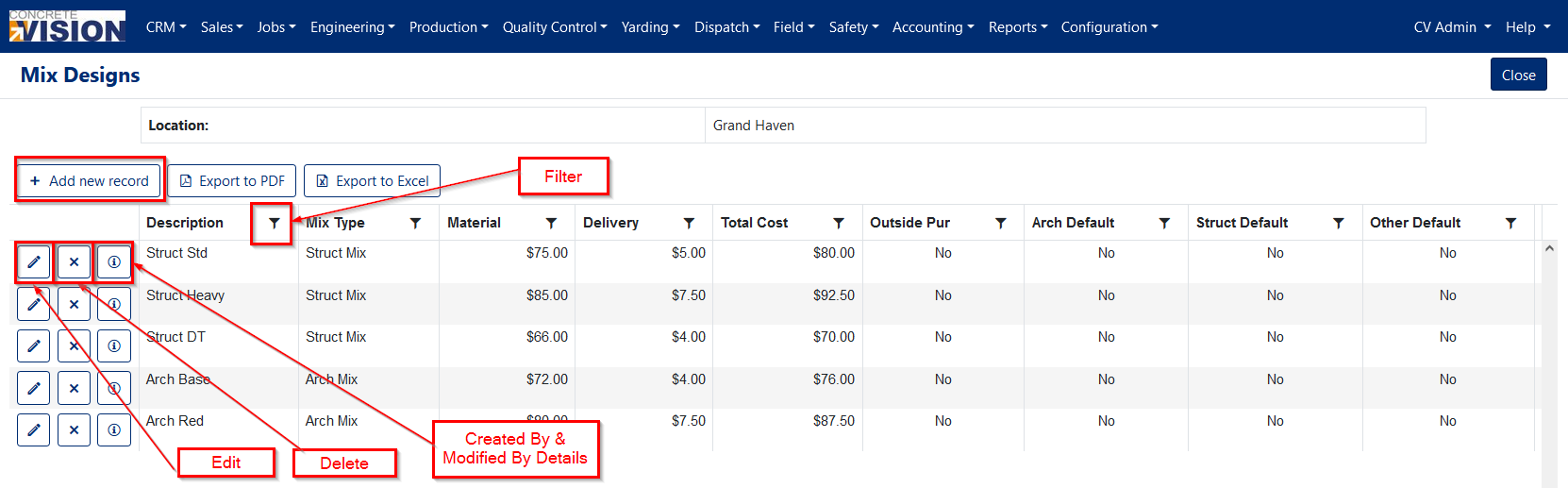This screenshot has width=1568, height=488.
Task: Edit the Struct DT record
Action: click(34, 346)
